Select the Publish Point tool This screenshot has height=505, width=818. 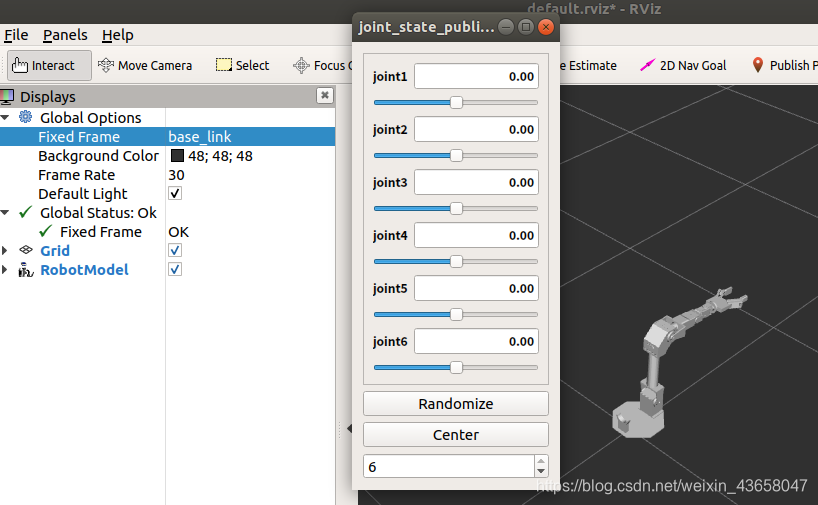(784, 65)
